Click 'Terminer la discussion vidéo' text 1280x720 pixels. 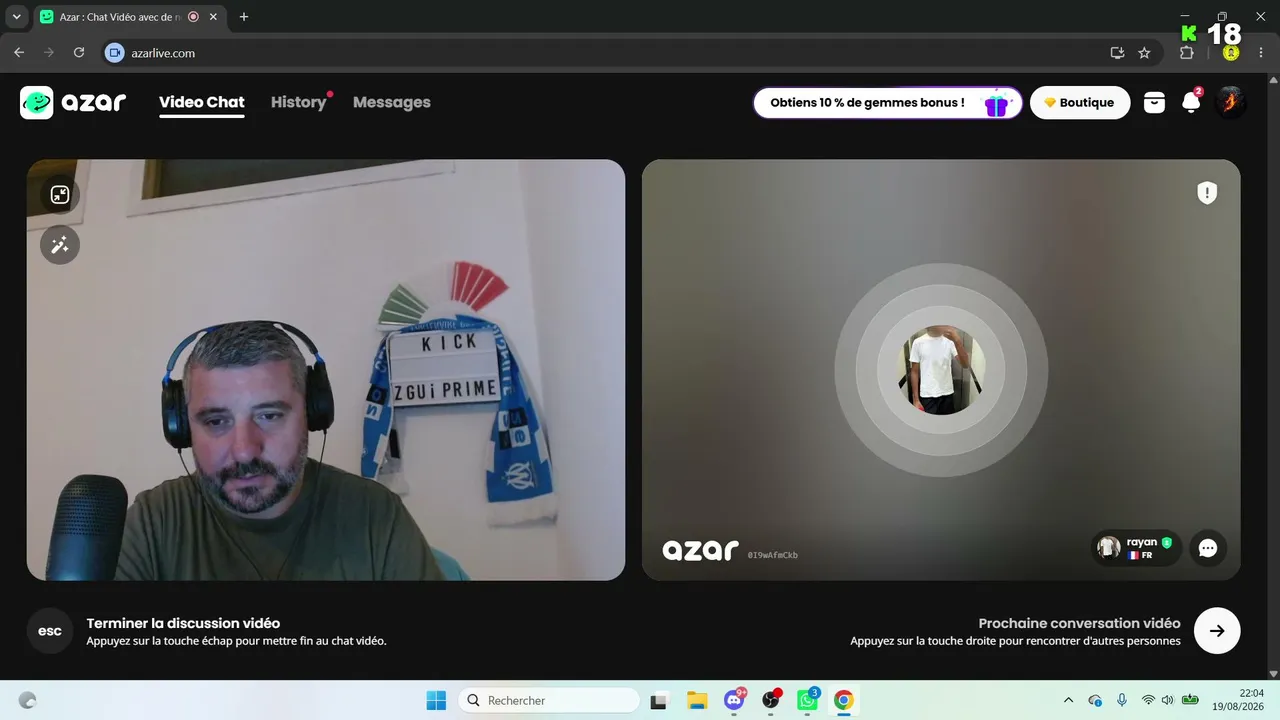coord(183,623)
